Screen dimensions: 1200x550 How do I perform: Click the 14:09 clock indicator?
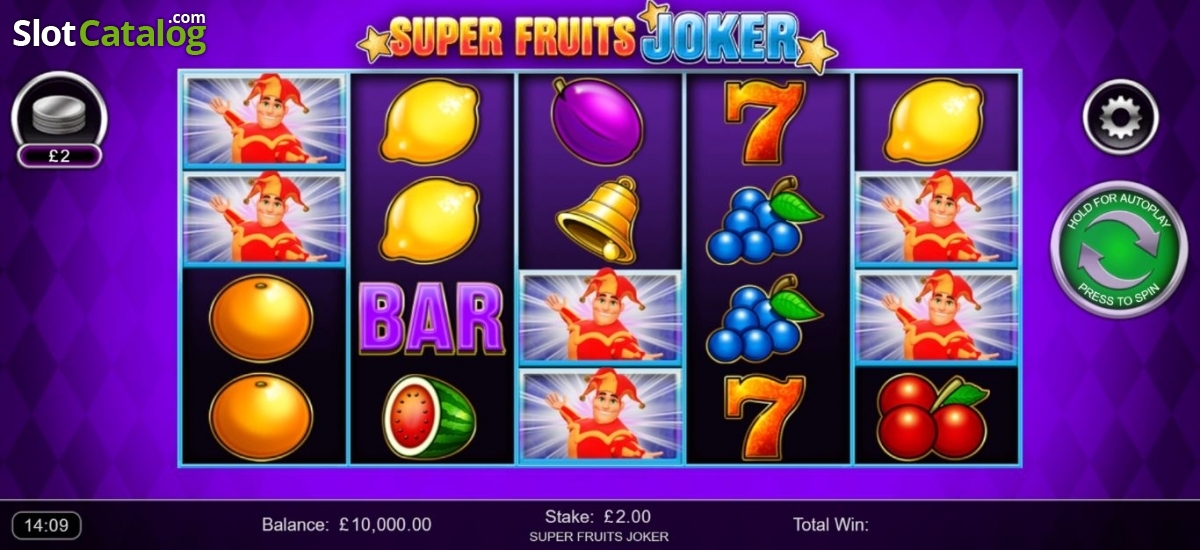tap(46, 525)
